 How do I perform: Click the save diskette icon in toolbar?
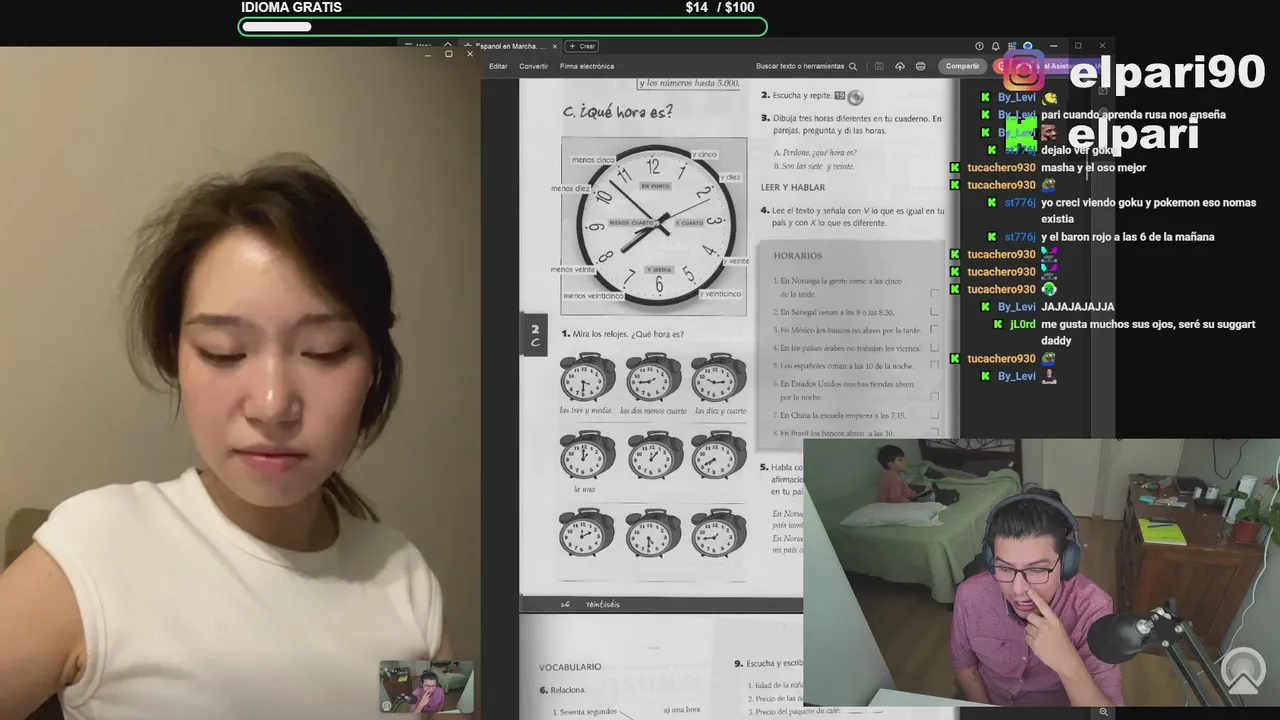pos(879,66)
